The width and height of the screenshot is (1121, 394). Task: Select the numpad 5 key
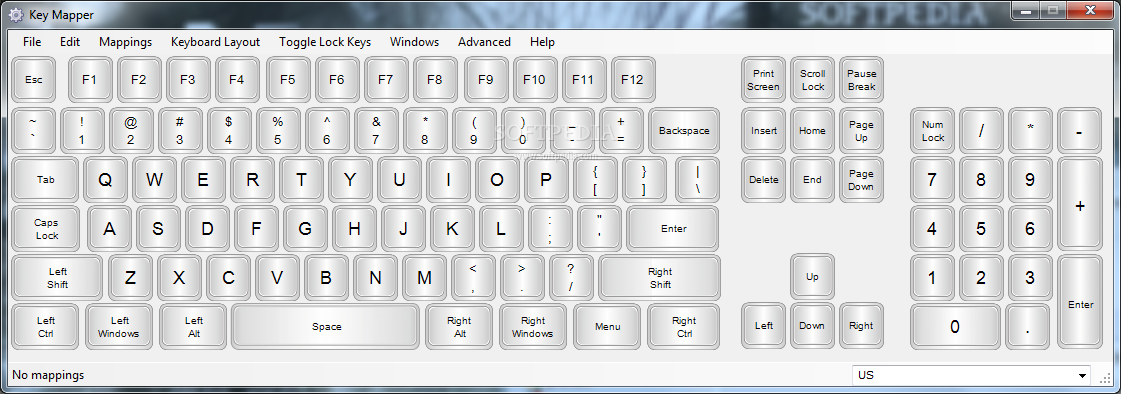(981, 229)
